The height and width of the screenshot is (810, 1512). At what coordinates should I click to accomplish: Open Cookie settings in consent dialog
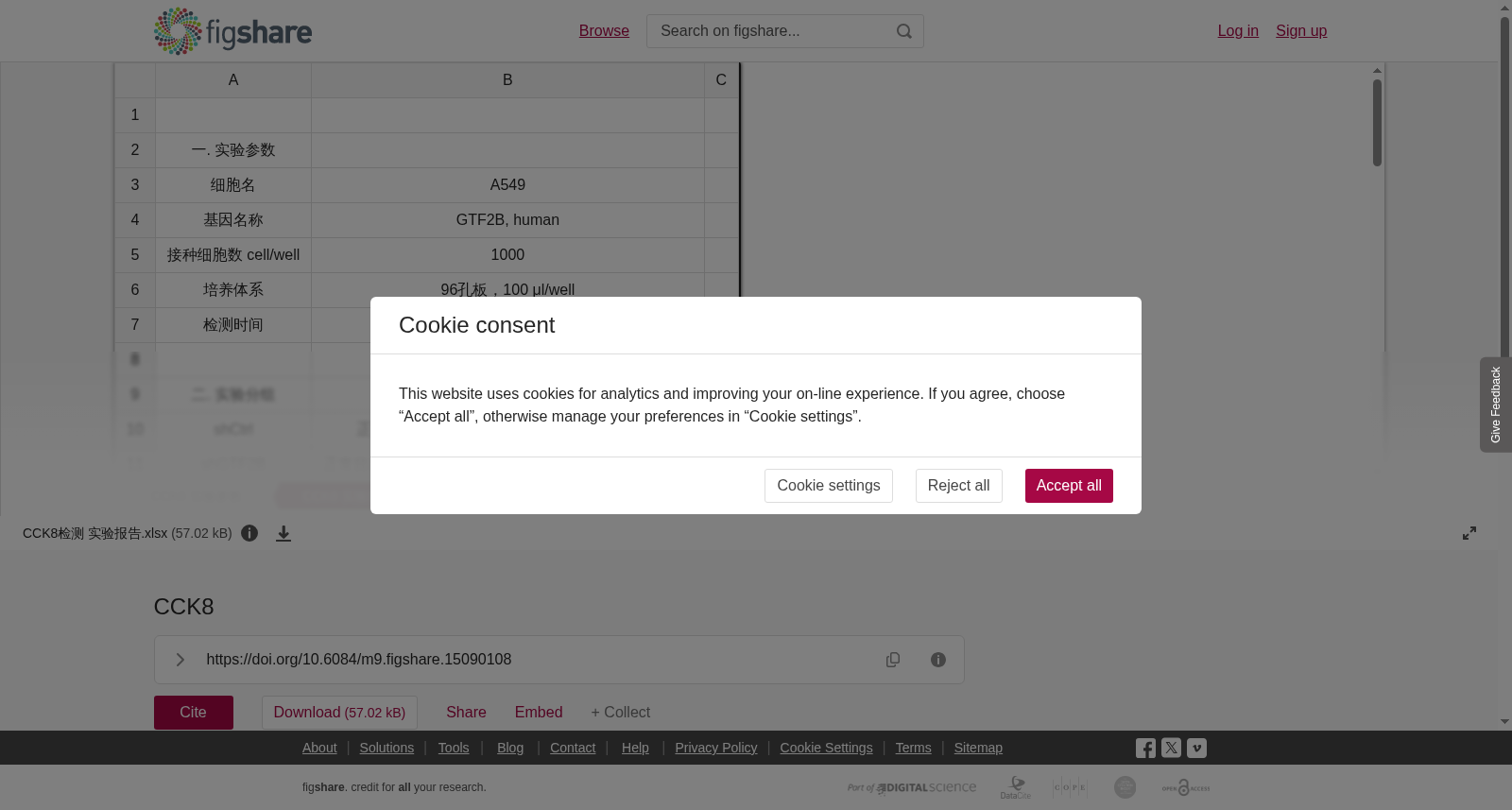[829, 486]
